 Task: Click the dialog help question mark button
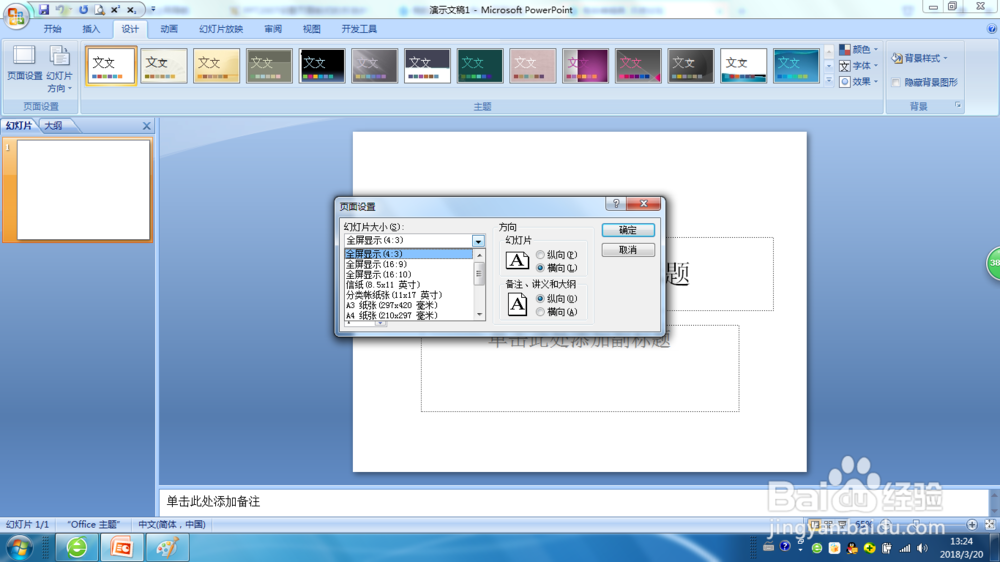[x=616, y=203]
